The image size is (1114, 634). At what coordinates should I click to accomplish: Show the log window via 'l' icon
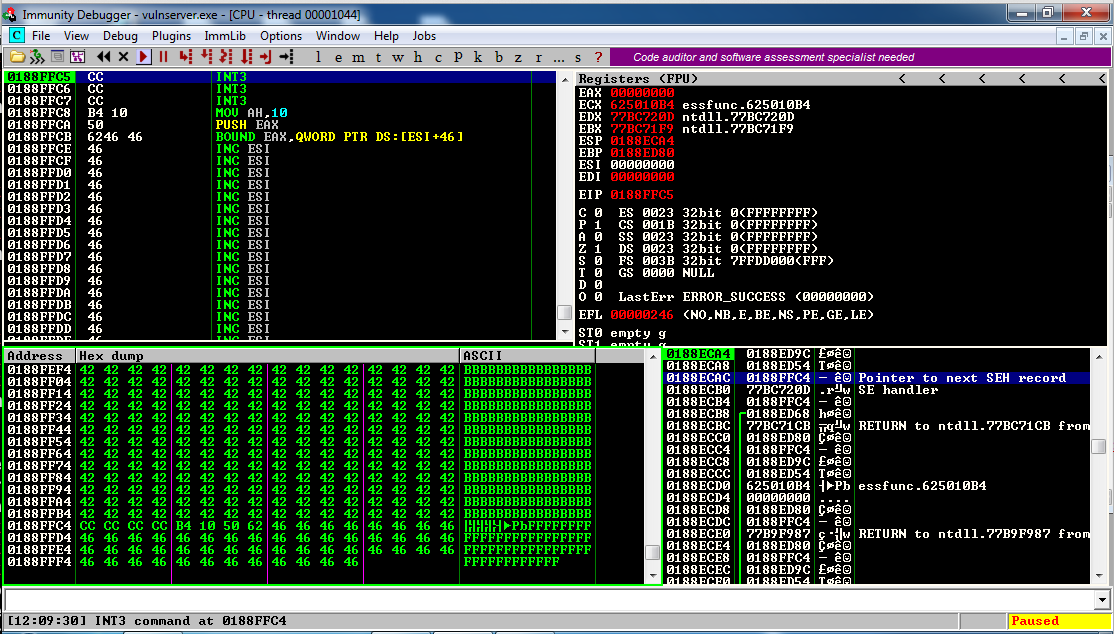point(316,57)
